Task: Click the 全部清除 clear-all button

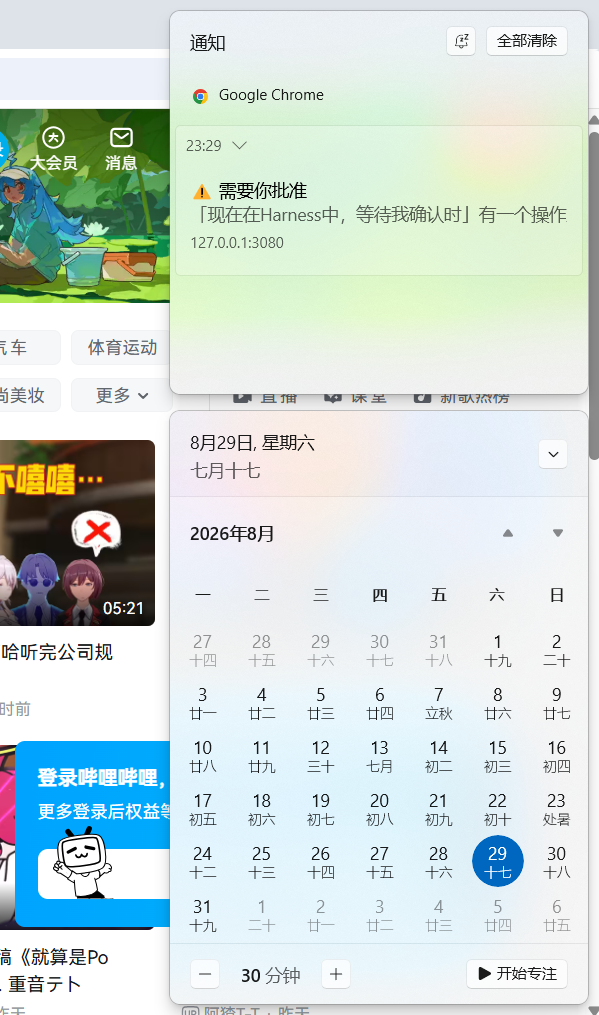Action: pos(526,41)
